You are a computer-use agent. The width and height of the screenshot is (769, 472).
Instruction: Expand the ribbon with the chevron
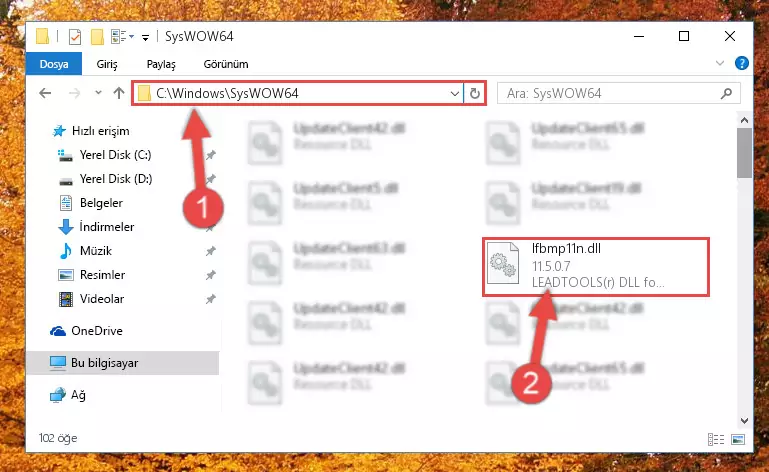coord(720,63)
